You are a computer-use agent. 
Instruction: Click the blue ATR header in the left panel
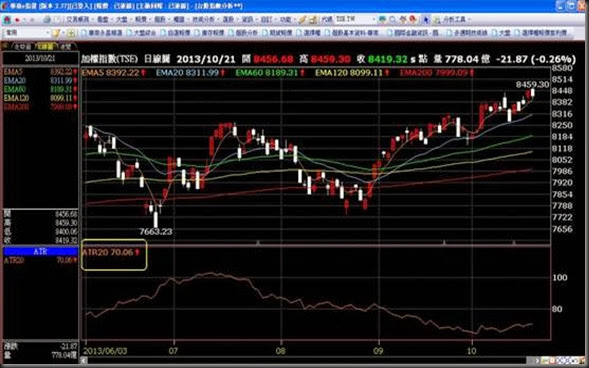40,251
